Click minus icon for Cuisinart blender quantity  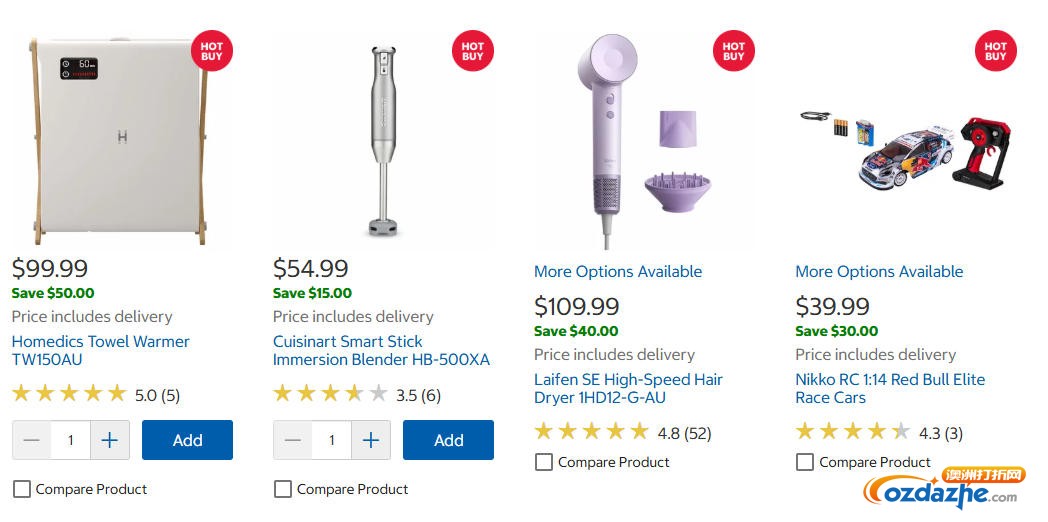coord(293,440)
